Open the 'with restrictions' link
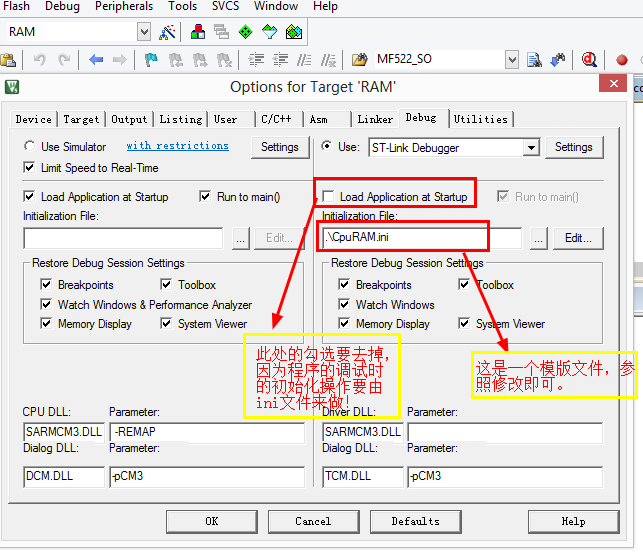Screen dimensions: 643x554 point(178,146)
